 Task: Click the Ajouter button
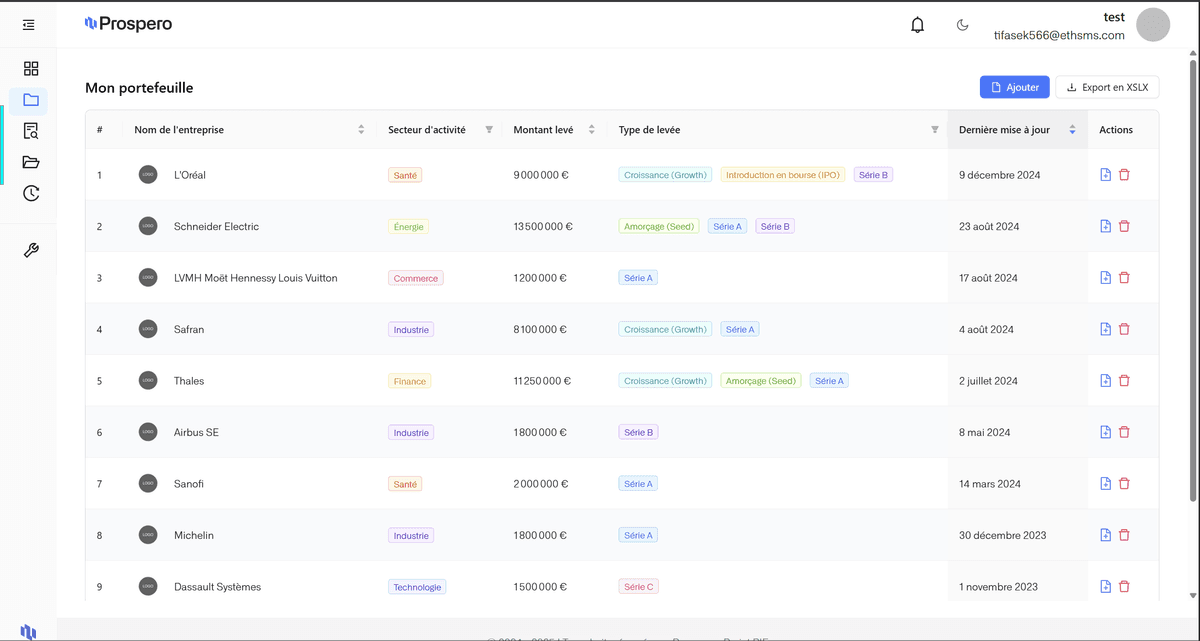coord(1014,87)
